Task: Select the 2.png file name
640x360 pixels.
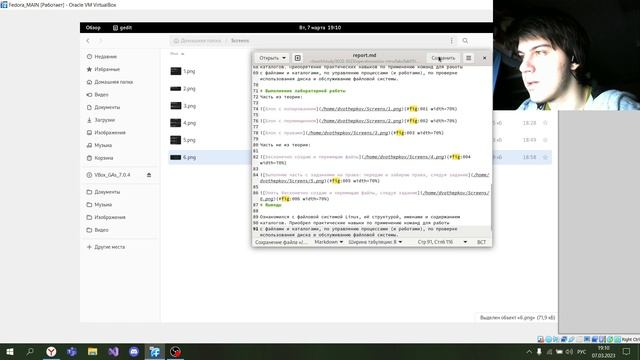Action: click(x=189, y=89)
